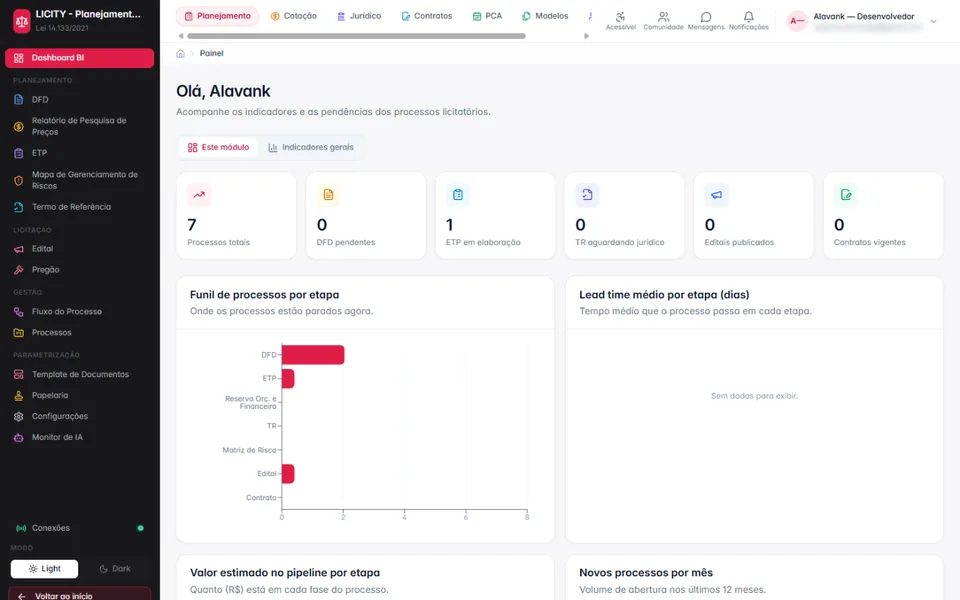Viewport: 960px width, 600px height.
Task: Open the Notificações bell icon
Action: click(749, 21)
